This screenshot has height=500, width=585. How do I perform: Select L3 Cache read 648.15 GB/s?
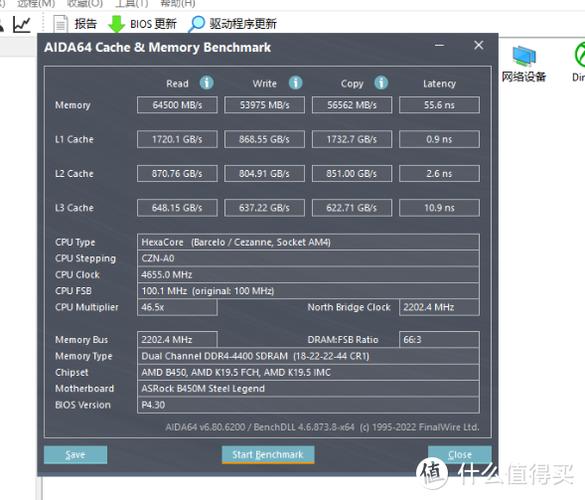(x=177, y=208)
